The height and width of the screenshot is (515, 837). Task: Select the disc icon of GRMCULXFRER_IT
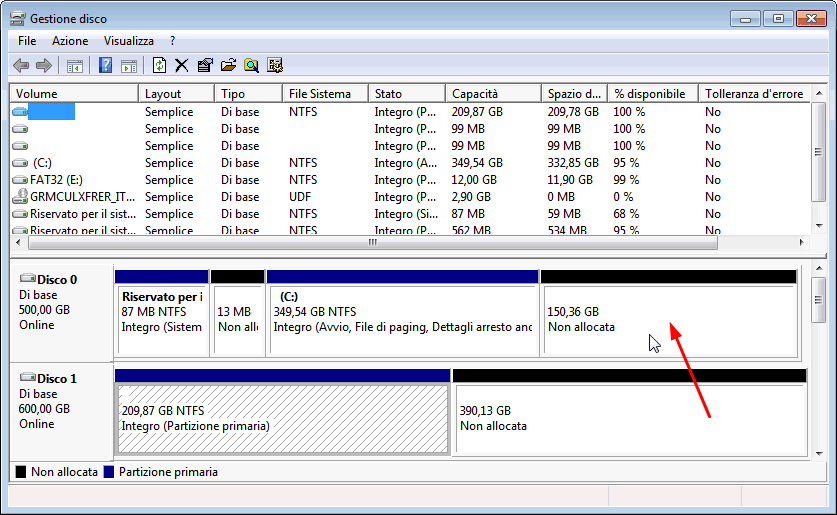[20, 196]
